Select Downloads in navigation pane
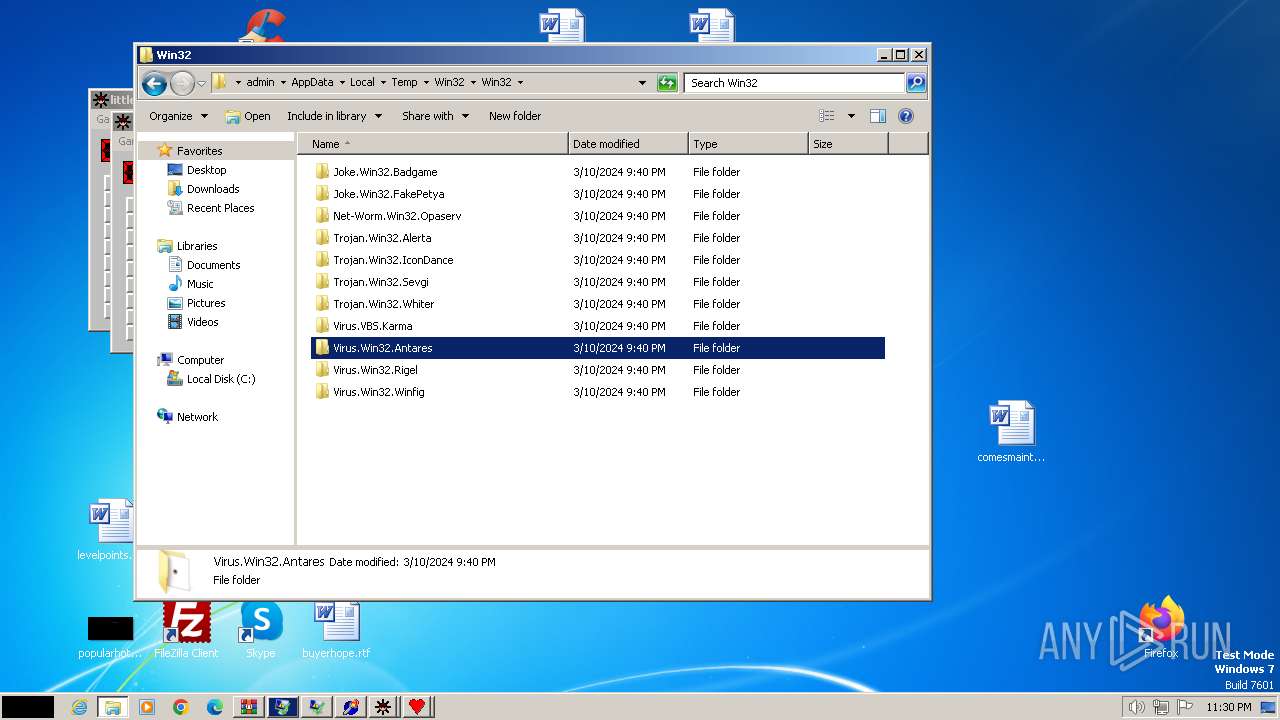Viewport: 1280px width, 720px height. (x=212, y=189)
